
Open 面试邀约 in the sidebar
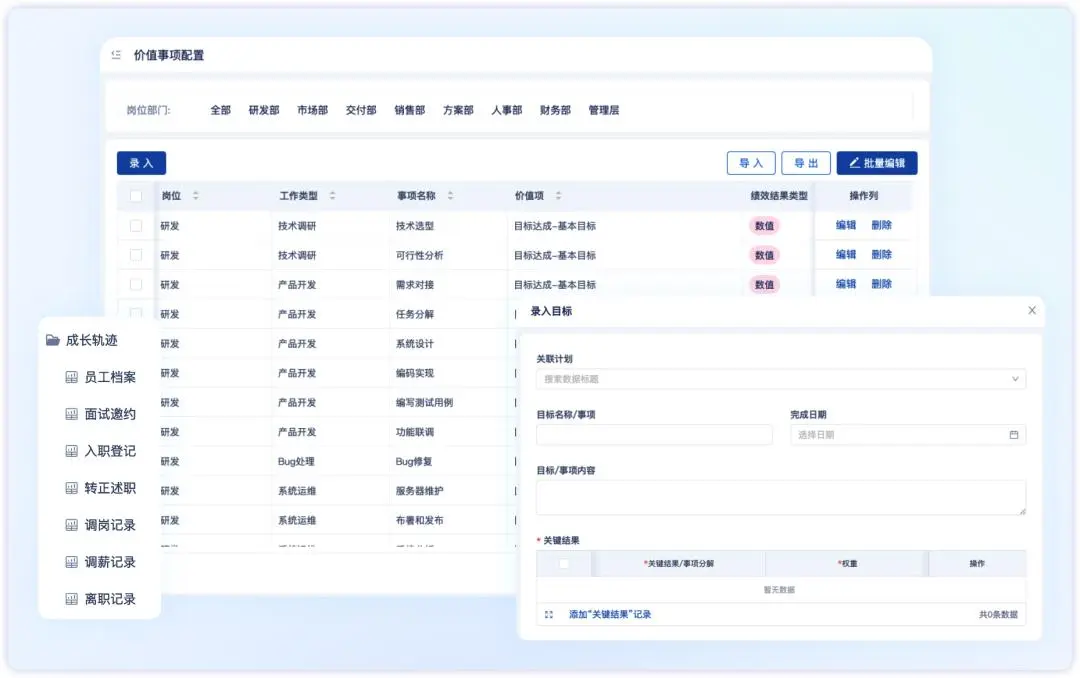pos(110,414)
